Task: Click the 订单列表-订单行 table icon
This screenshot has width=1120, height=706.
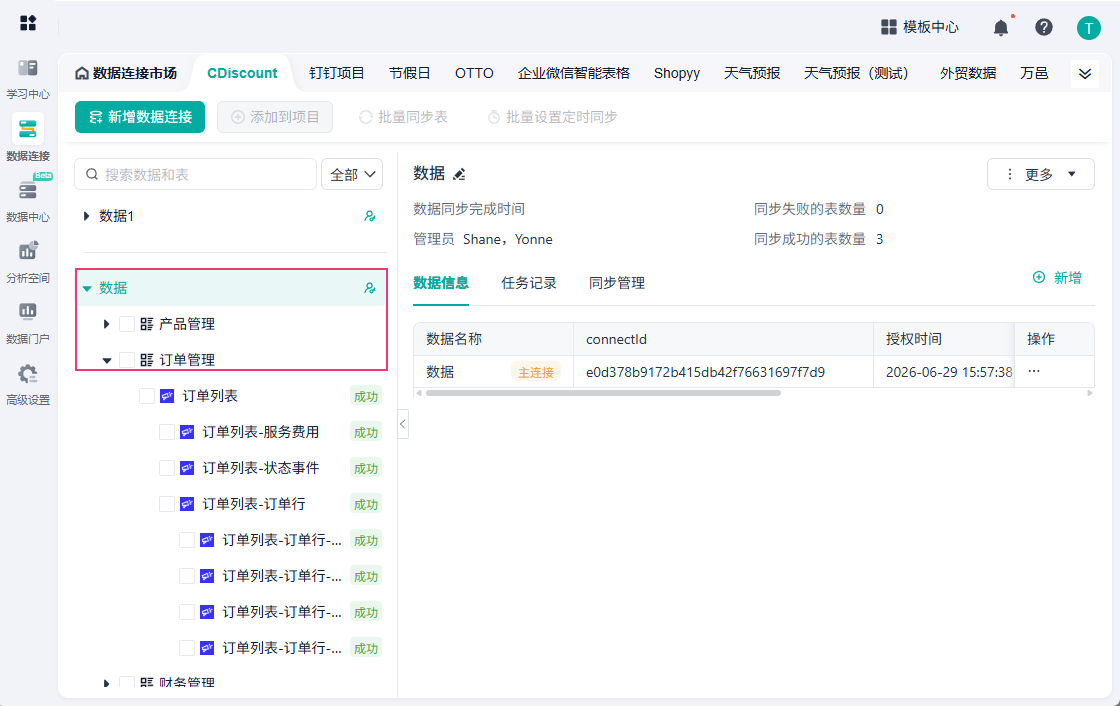Action: coord(187,504)
